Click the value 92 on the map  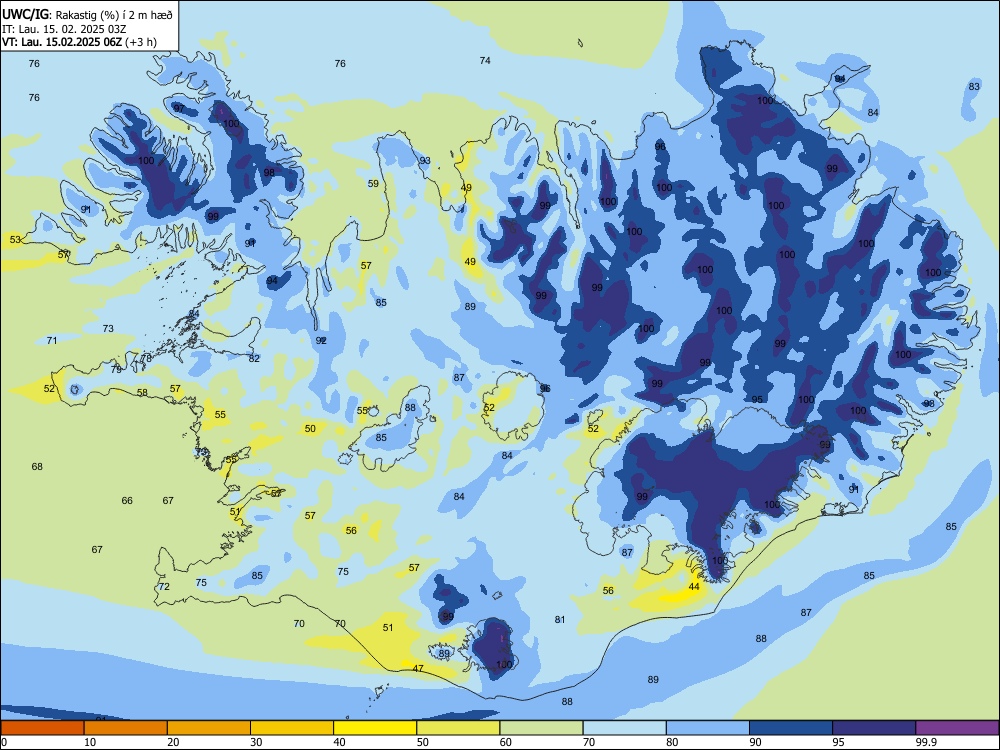(x=321, y=341)
